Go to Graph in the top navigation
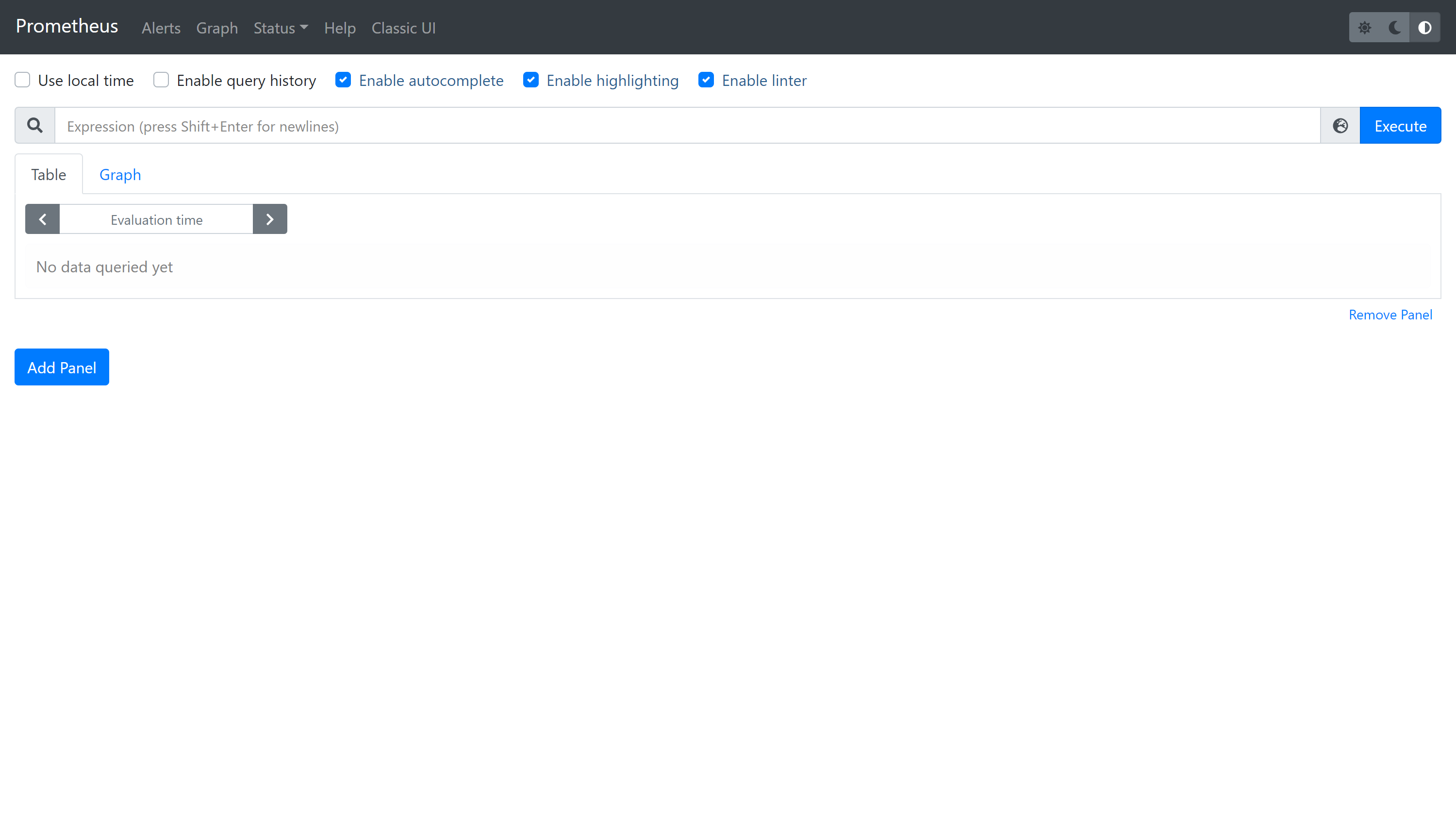The image size is (1456, 832). [x=217, y=28]
